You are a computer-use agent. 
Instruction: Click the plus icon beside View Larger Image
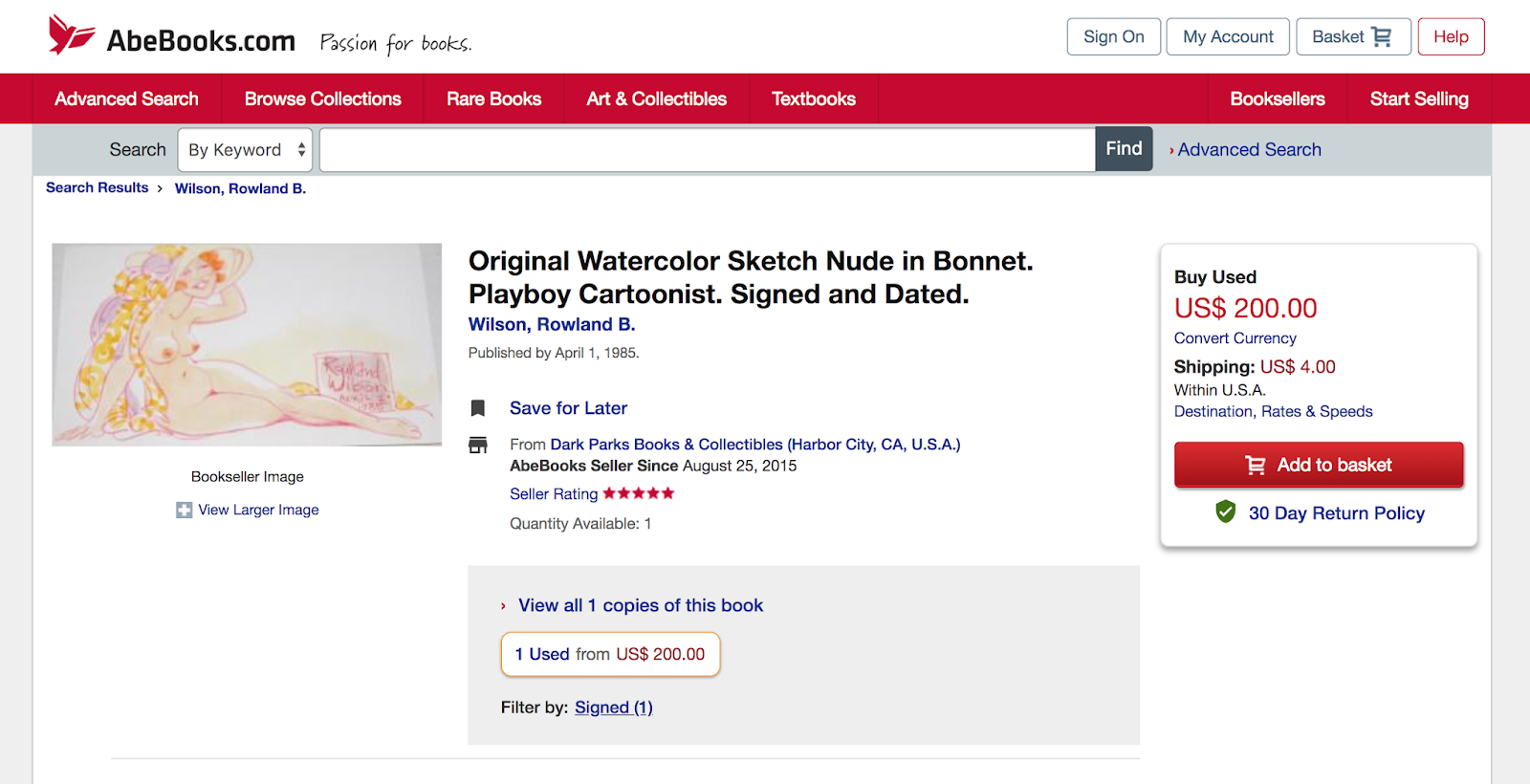click(x=184, y=511)
